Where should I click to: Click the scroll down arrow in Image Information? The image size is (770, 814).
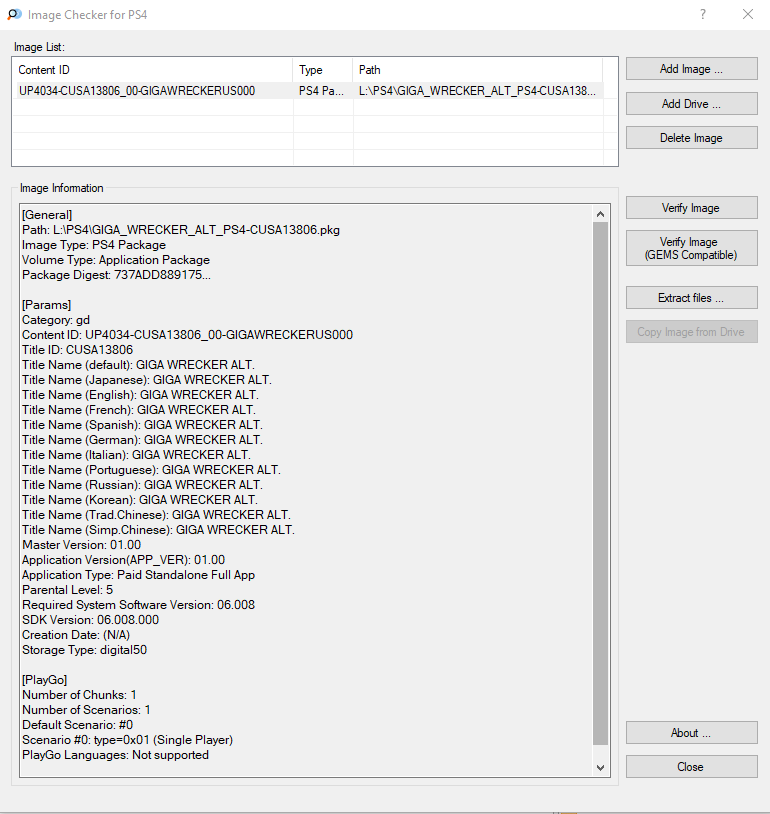(600, 768)
